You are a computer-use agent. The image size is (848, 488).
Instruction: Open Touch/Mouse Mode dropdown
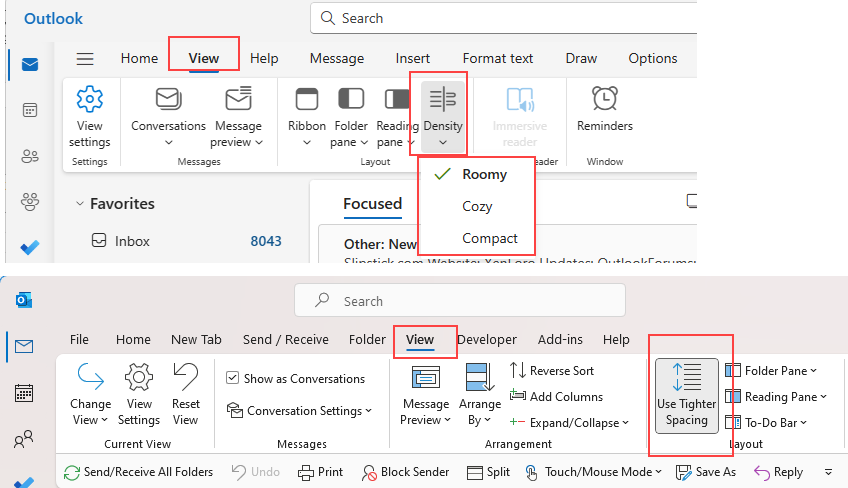593,472
